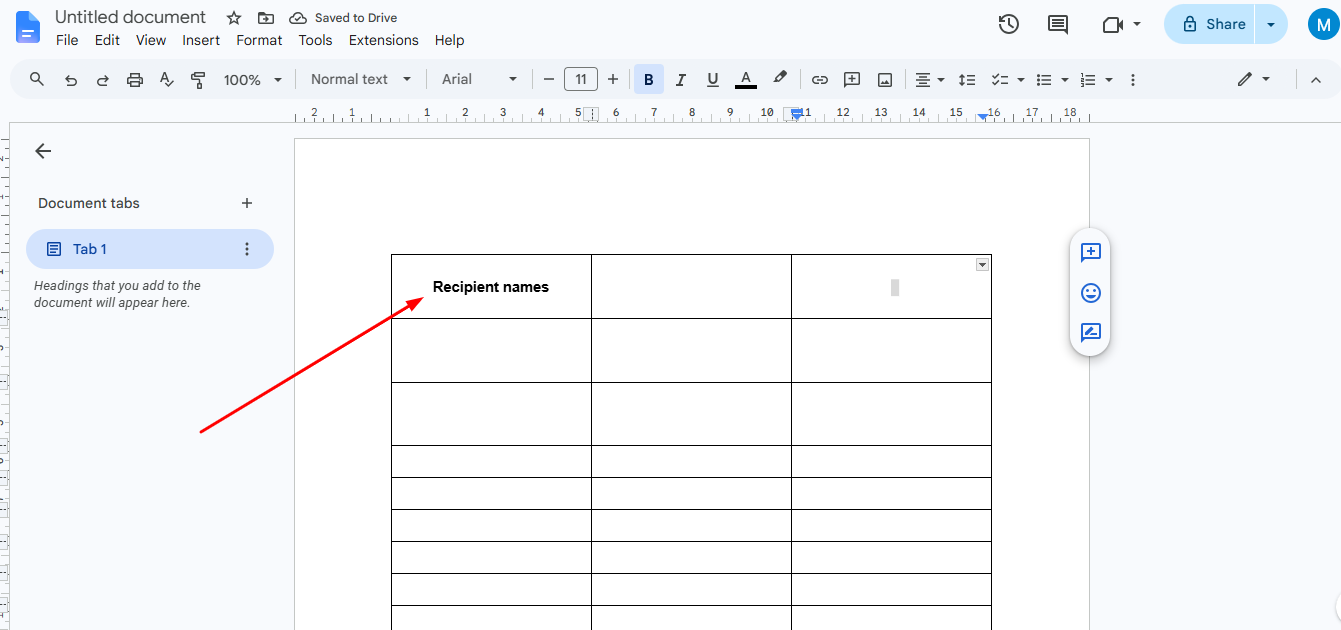Viewport: 1341px width, 630px height.
Task: Move document to a folder icon
Action: coord(266,18)
